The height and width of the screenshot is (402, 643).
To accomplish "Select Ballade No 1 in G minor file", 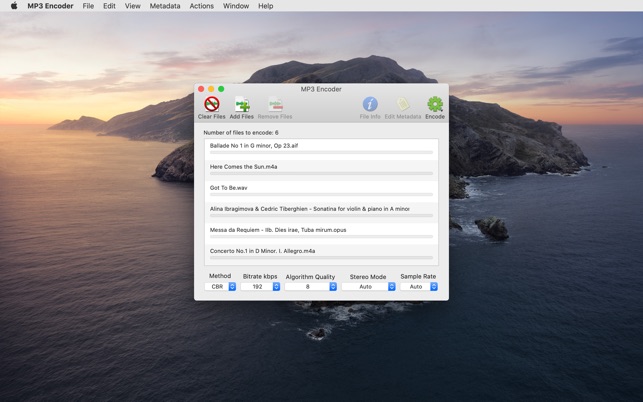I will tap(322, 149).
